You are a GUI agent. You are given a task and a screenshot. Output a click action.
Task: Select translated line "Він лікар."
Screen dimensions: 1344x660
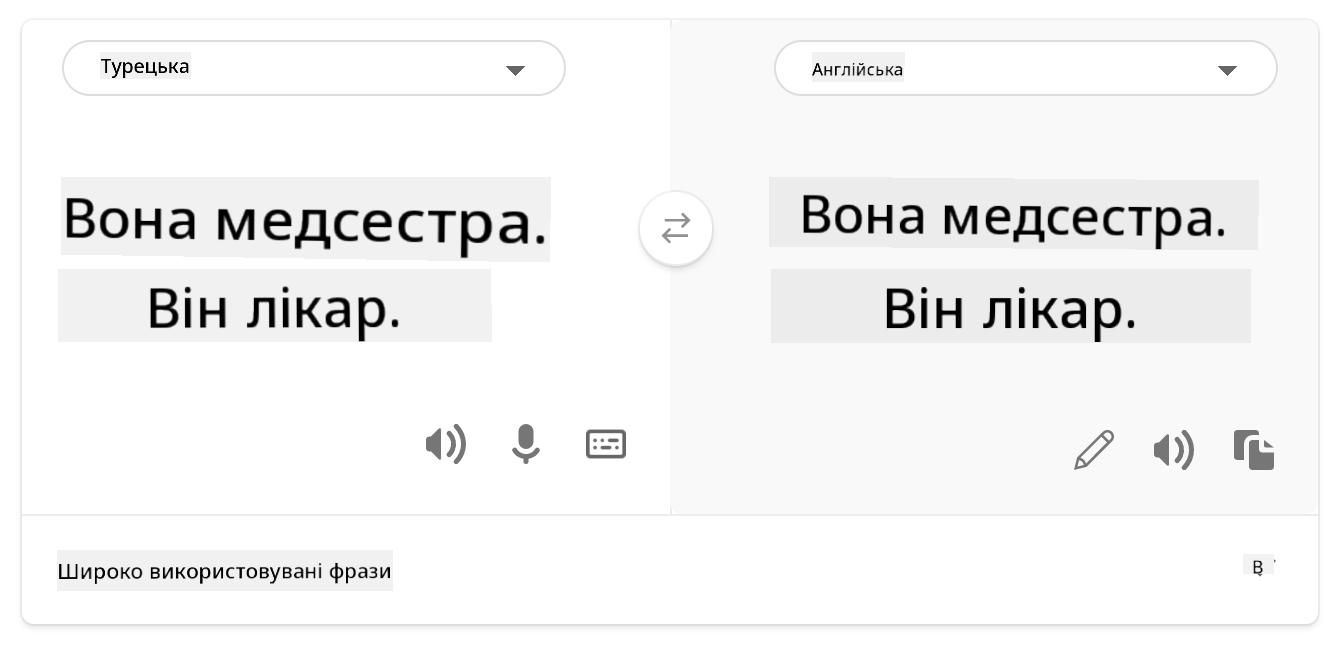pyautogui.click(x=1010, y=308)
